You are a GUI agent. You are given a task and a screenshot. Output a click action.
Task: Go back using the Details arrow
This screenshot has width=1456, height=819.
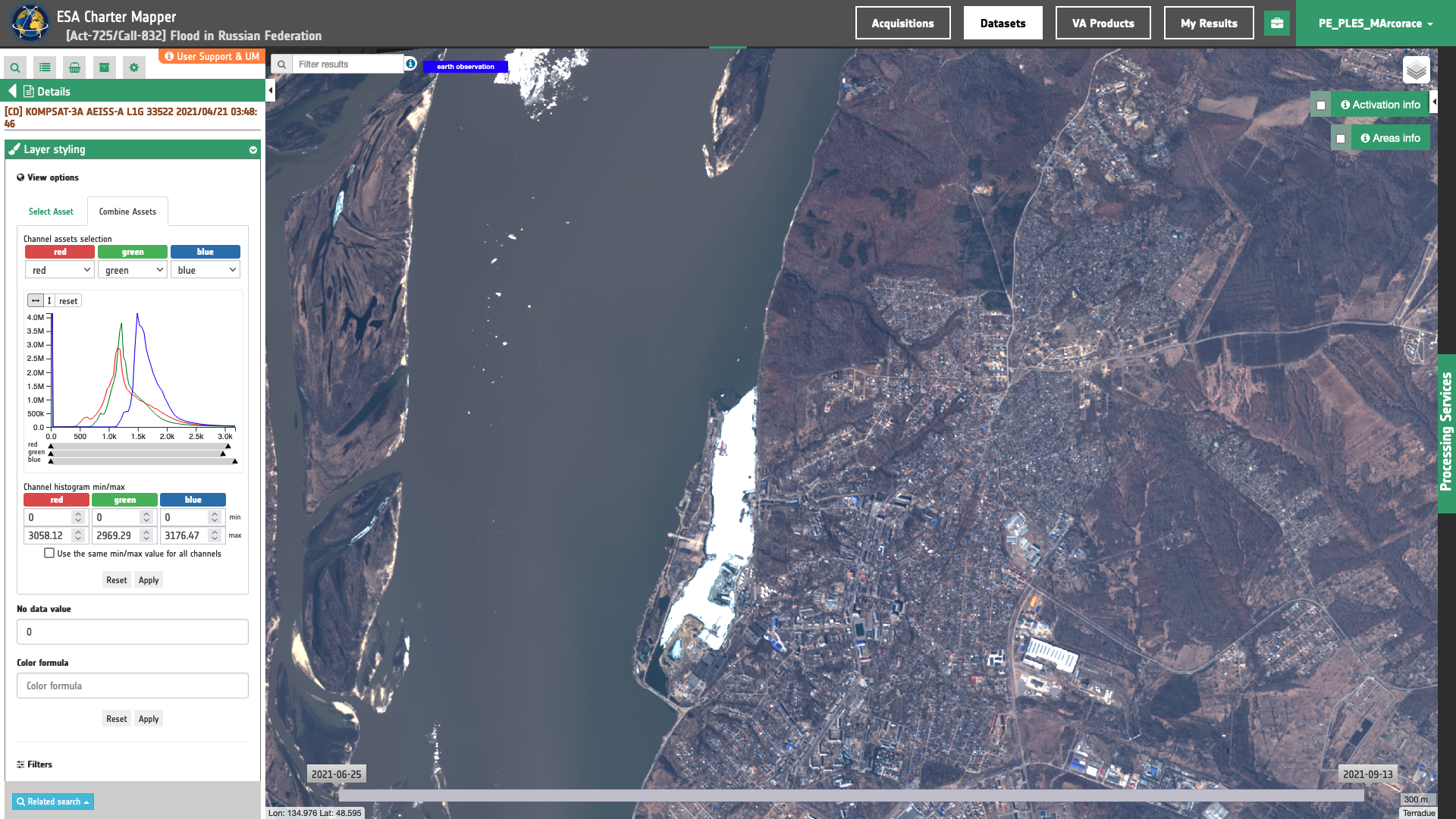click(x=12, y=91)
